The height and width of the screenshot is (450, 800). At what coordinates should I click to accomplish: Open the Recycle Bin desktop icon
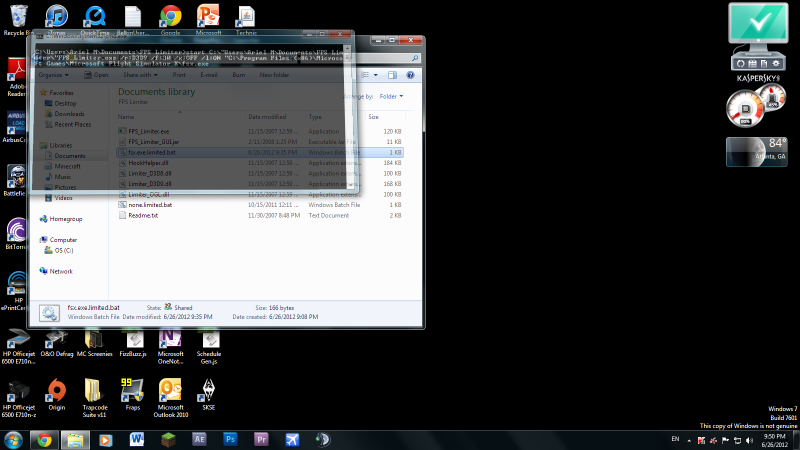[18, 19]
